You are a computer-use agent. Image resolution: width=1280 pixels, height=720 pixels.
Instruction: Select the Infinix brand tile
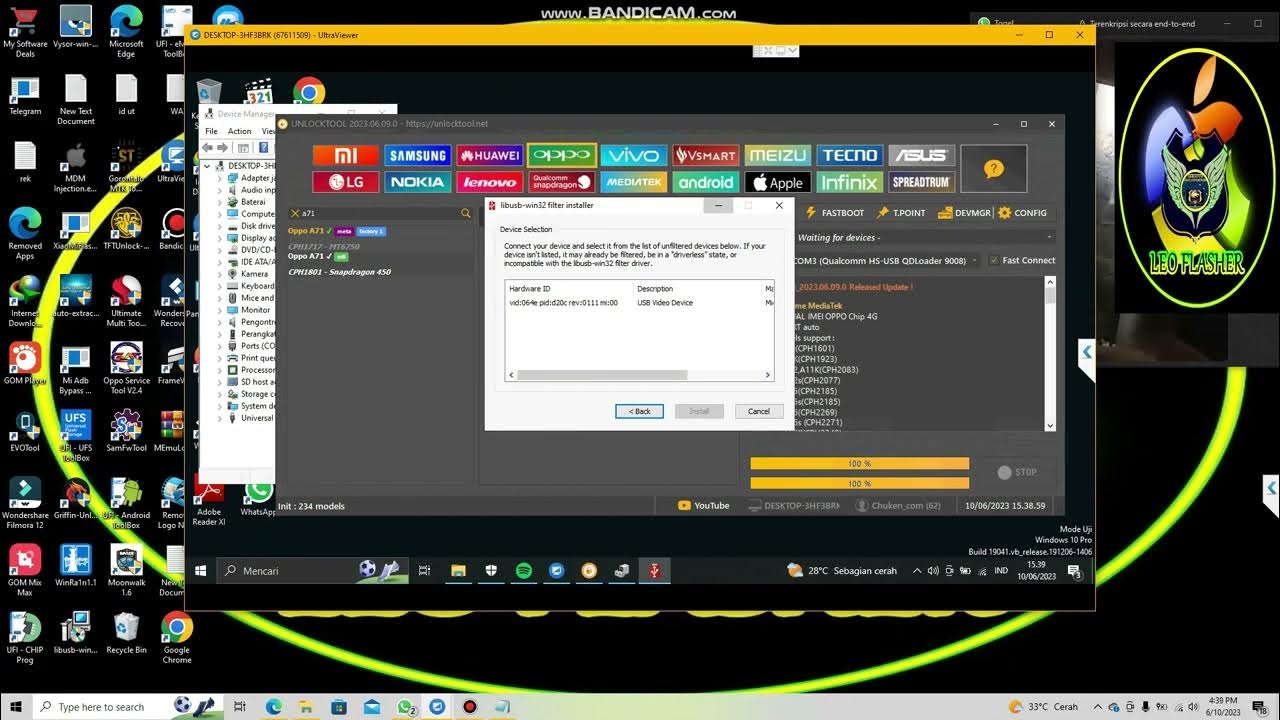[850, 182]
